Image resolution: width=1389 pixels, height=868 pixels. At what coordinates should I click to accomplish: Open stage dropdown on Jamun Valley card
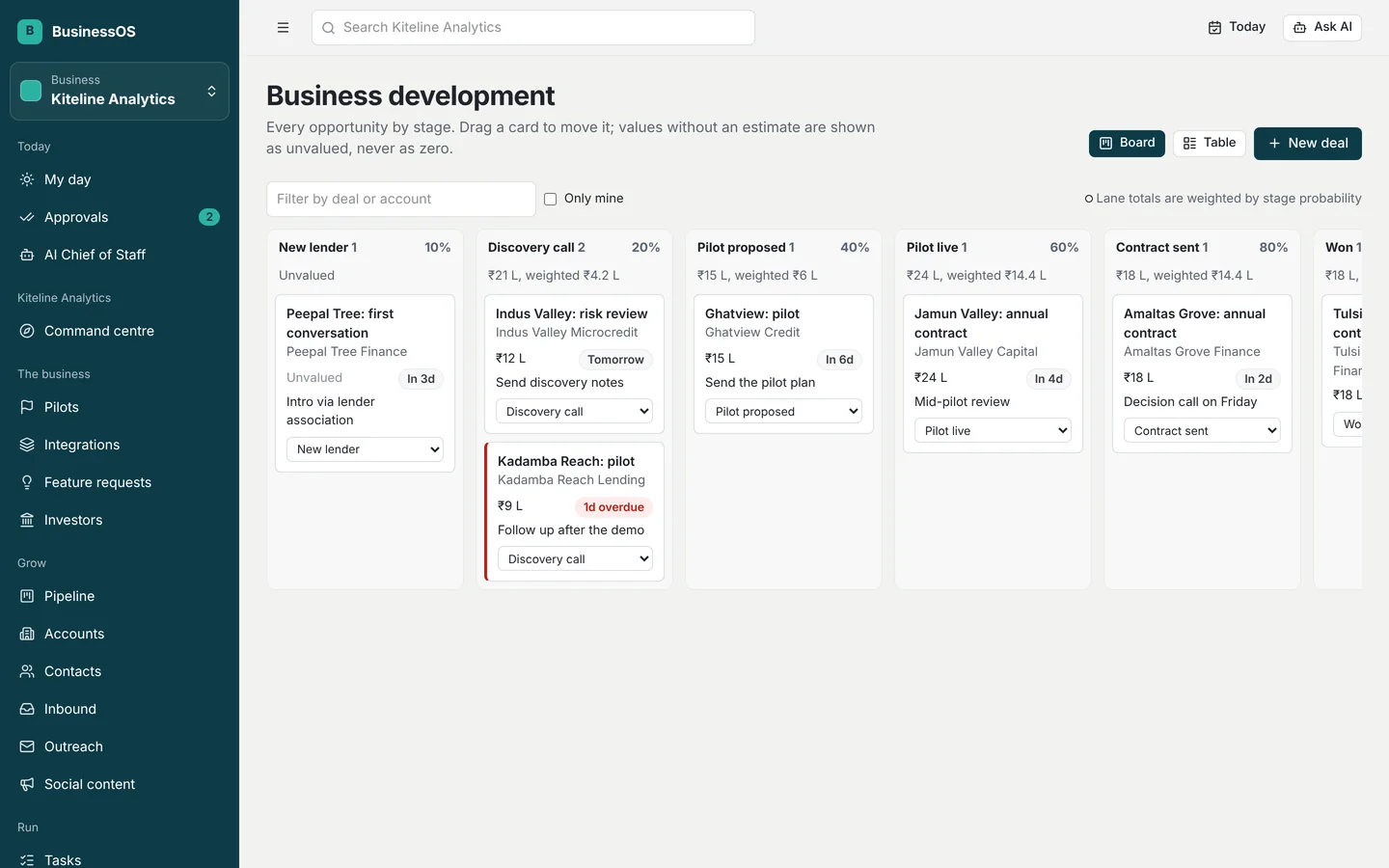993,431
